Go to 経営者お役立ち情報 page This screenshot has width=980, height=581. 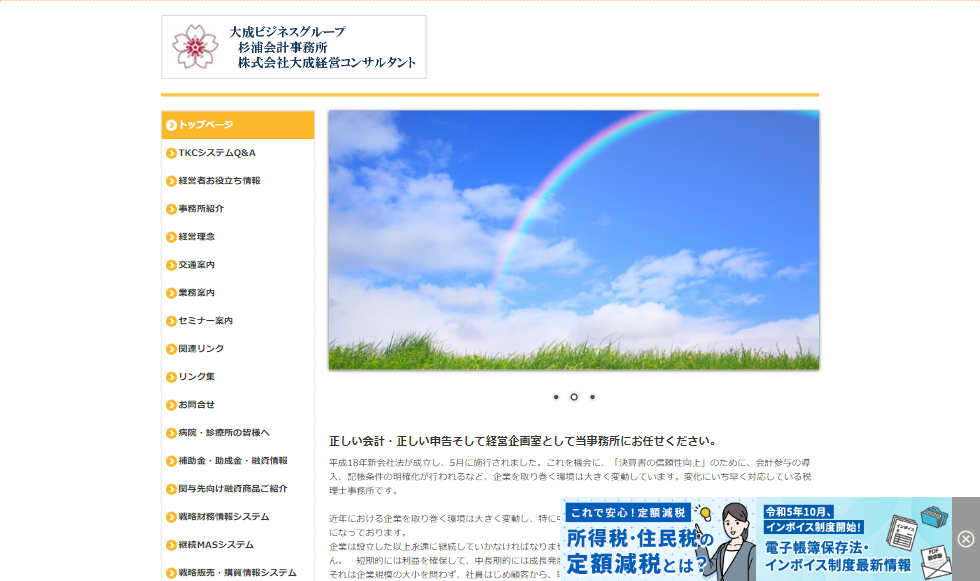tap(219, 181)
